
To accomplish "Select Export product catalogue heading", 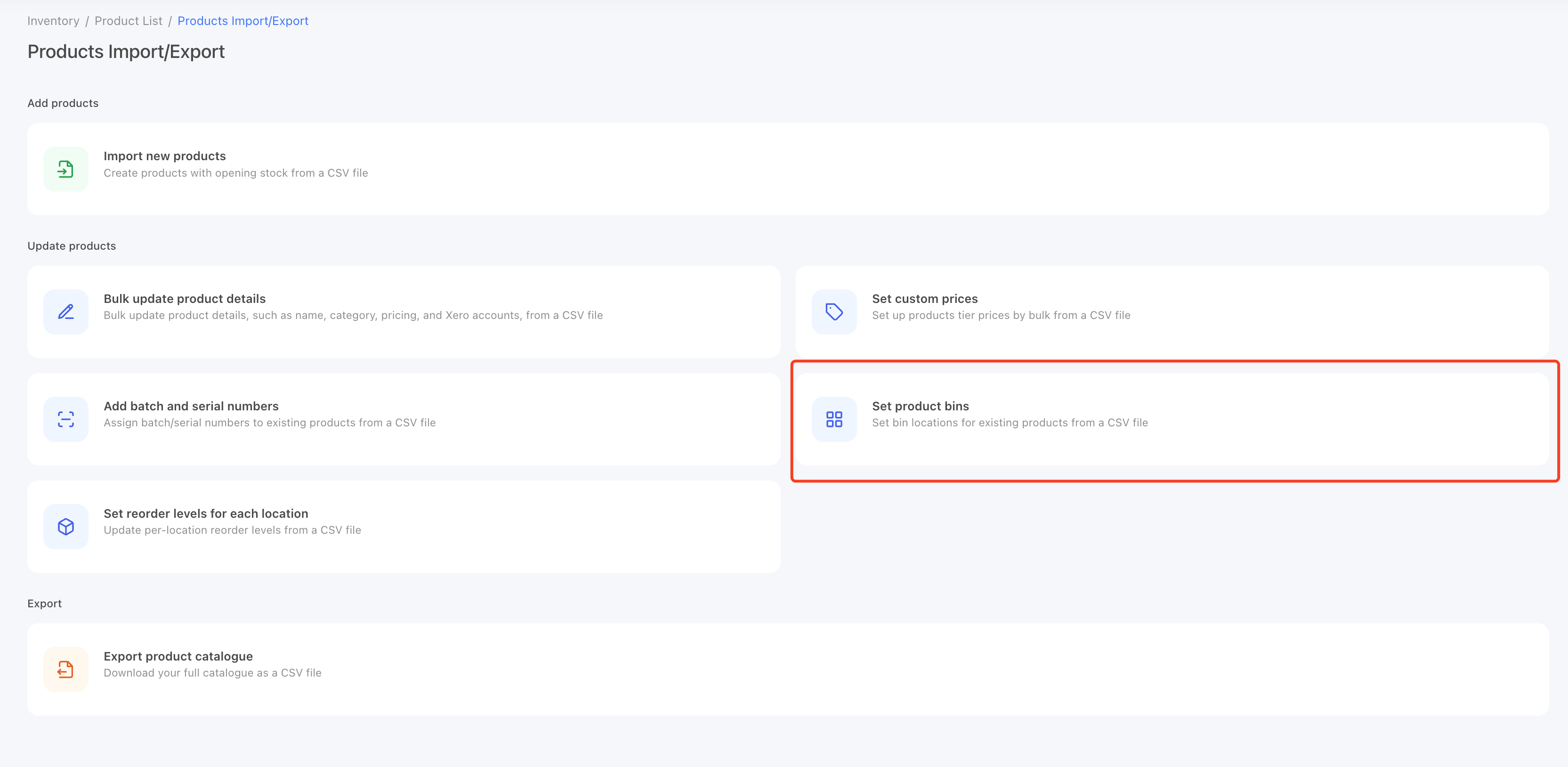I will 178,656.
